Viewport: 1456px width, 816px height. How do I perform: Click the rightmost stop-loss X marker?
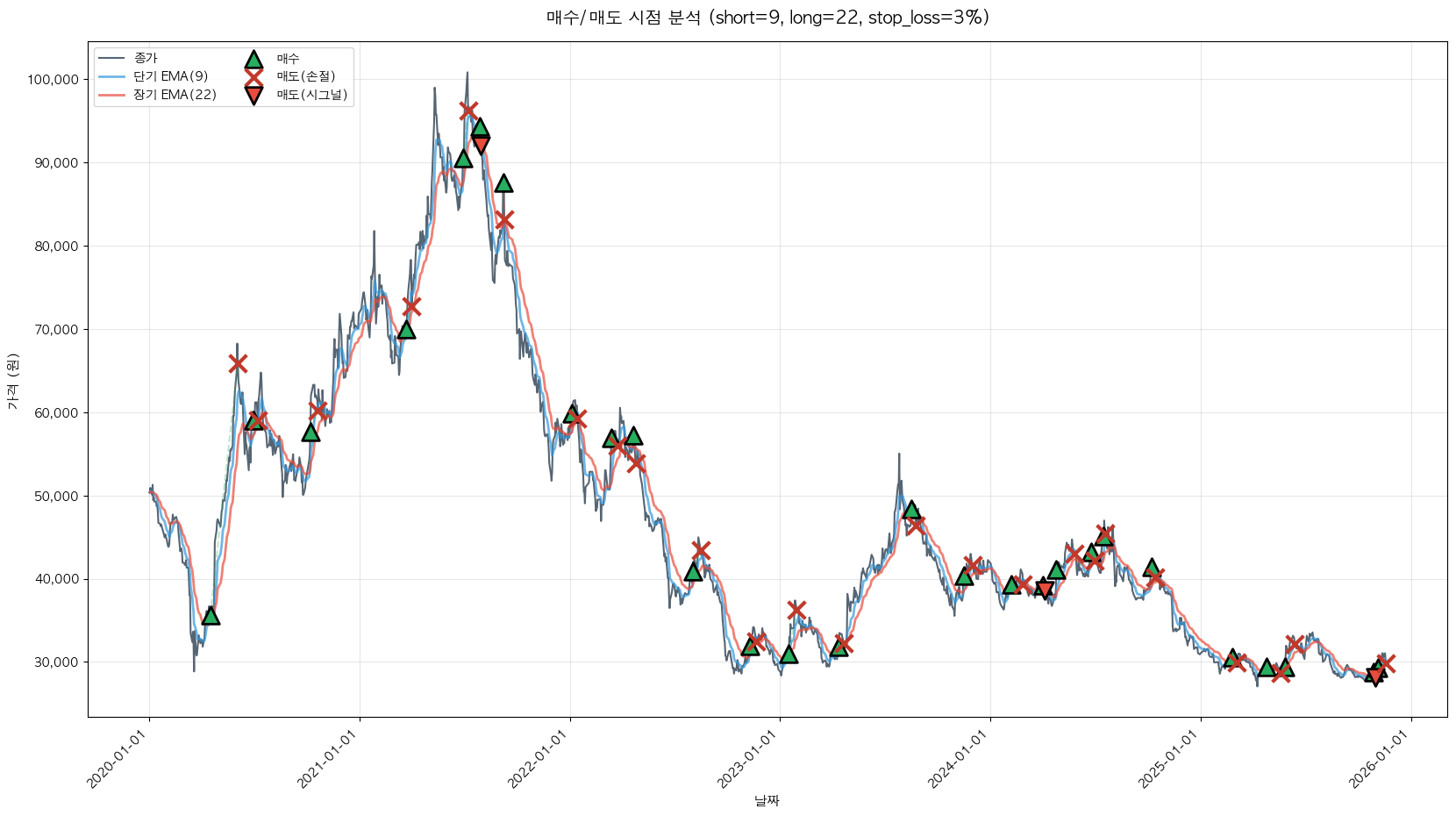[x=1385, y=664]
